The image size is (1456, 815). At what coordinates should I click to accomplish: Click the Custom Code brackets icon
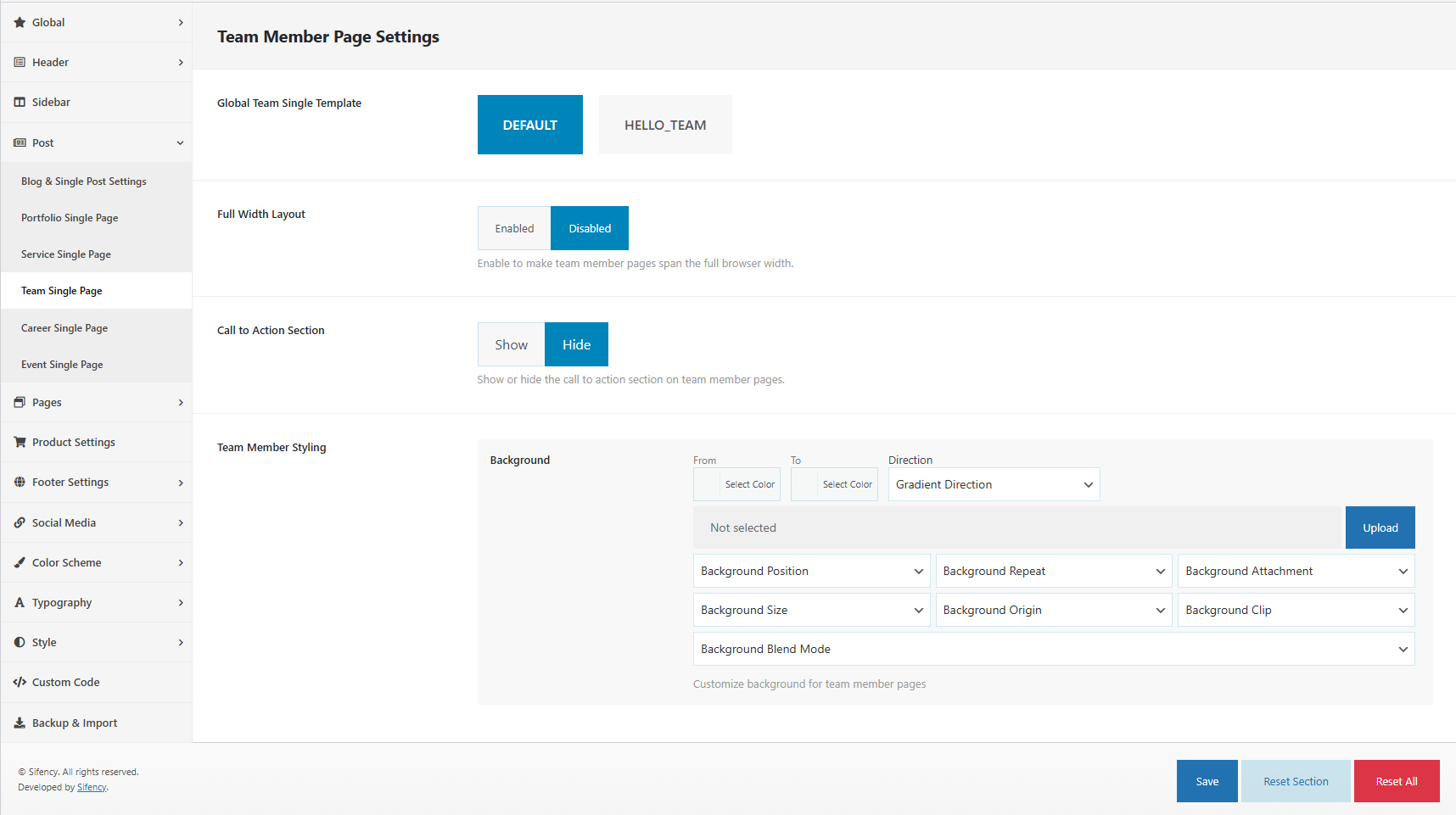pyautogui.click(x=20, y=683)
